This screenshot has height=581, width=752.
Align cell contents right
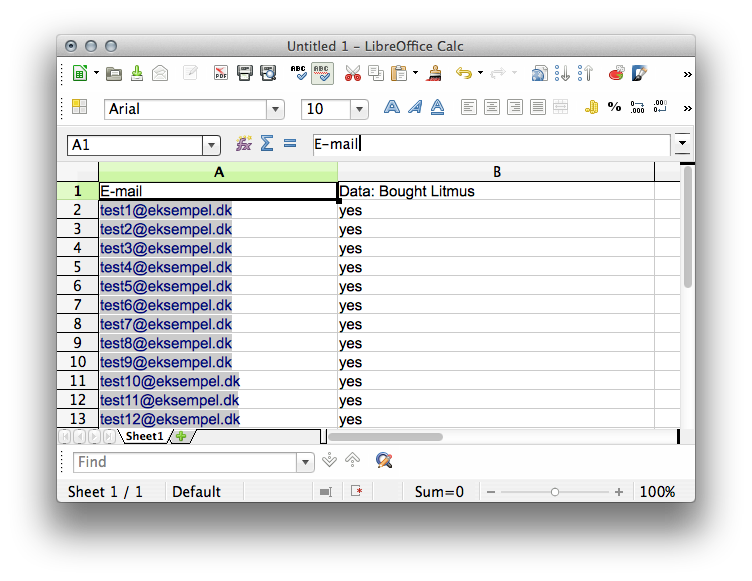515,107
